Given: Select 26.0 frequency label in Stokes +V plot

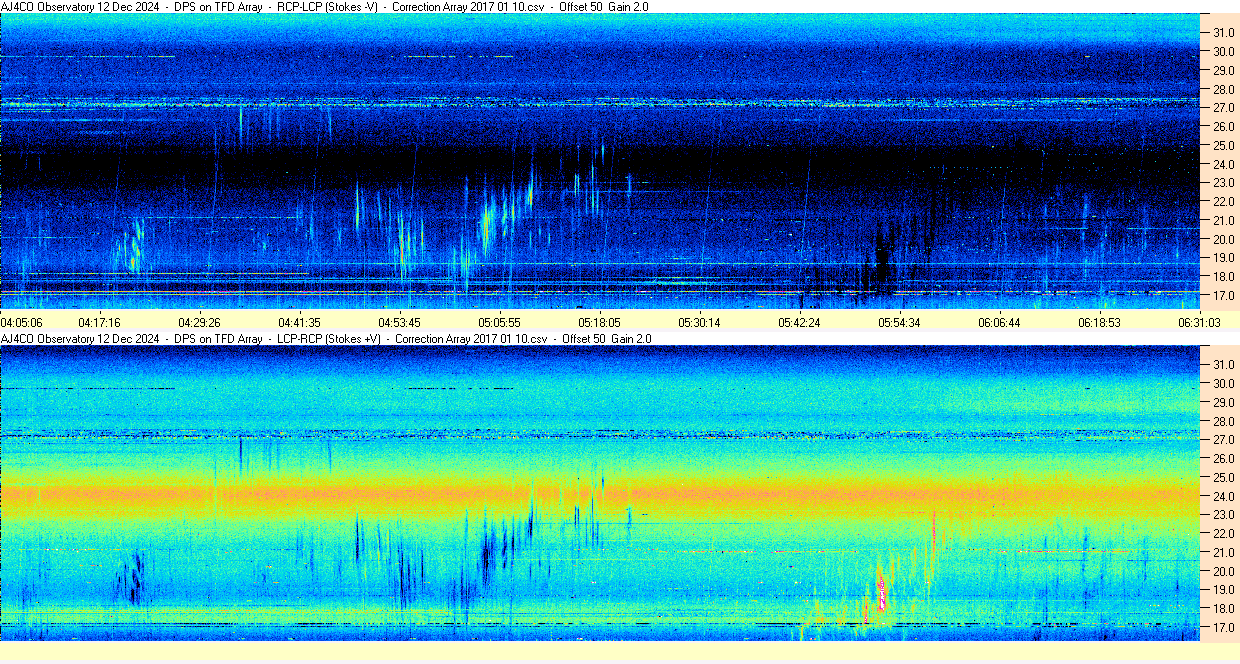Looking at the screenshot, I should (1224, 458).
